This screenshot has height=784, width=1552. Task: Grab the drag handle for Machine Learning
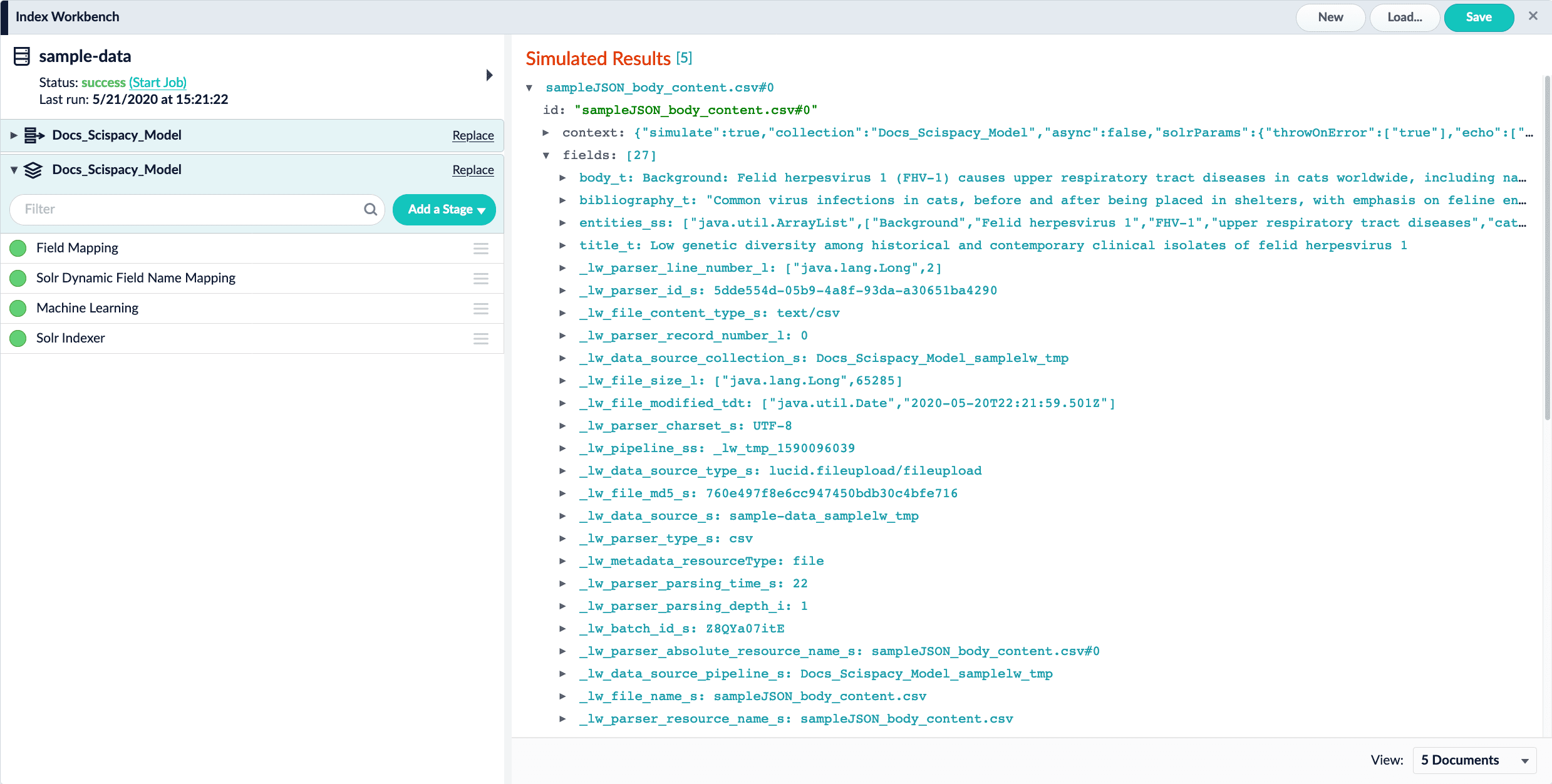(x=480, y=309)
